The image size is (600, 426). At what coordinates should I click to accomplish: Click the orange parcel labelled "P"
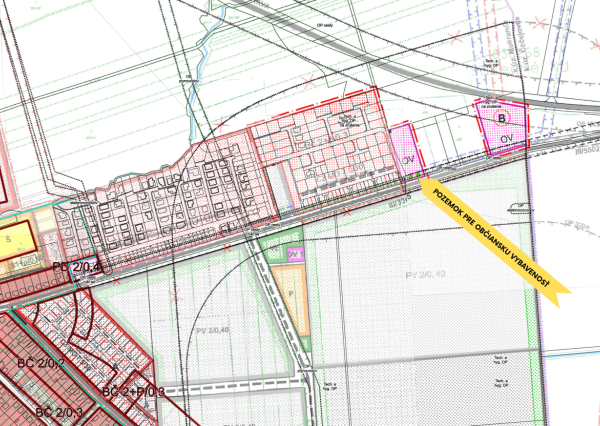[292, 300]
